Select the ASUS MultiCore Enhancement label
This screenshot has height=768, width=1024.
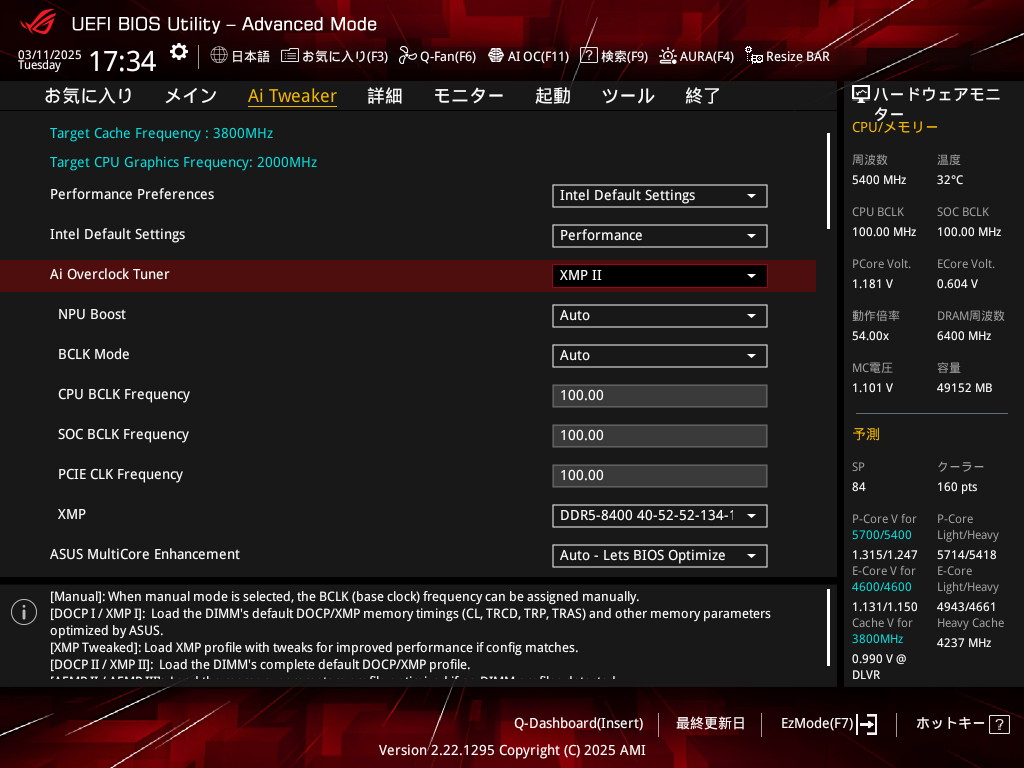coord(145,554)
